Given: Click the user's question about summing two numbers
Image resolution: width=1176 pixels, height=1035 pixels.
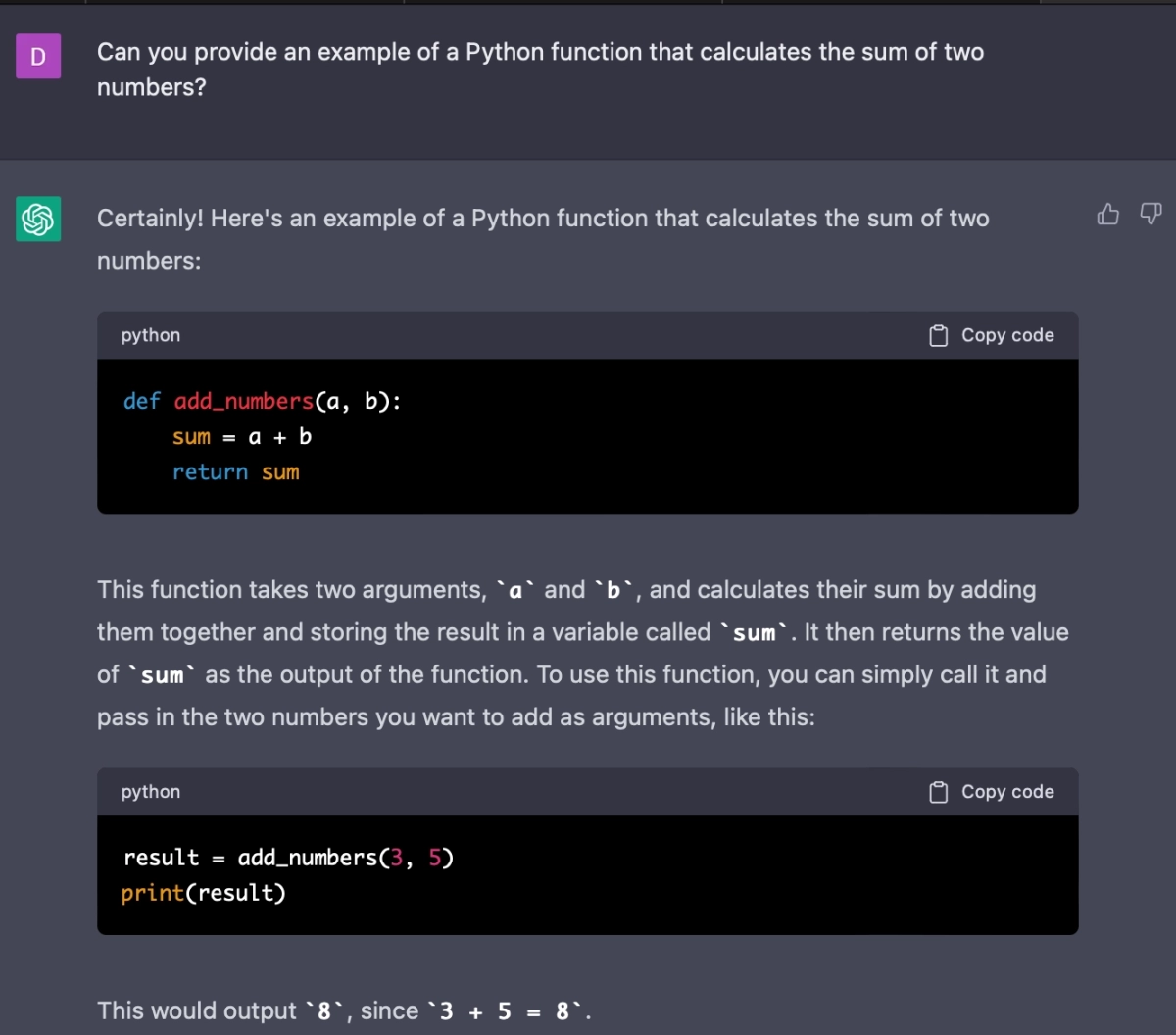Looking at the screenshot, I should pos(539,69).
